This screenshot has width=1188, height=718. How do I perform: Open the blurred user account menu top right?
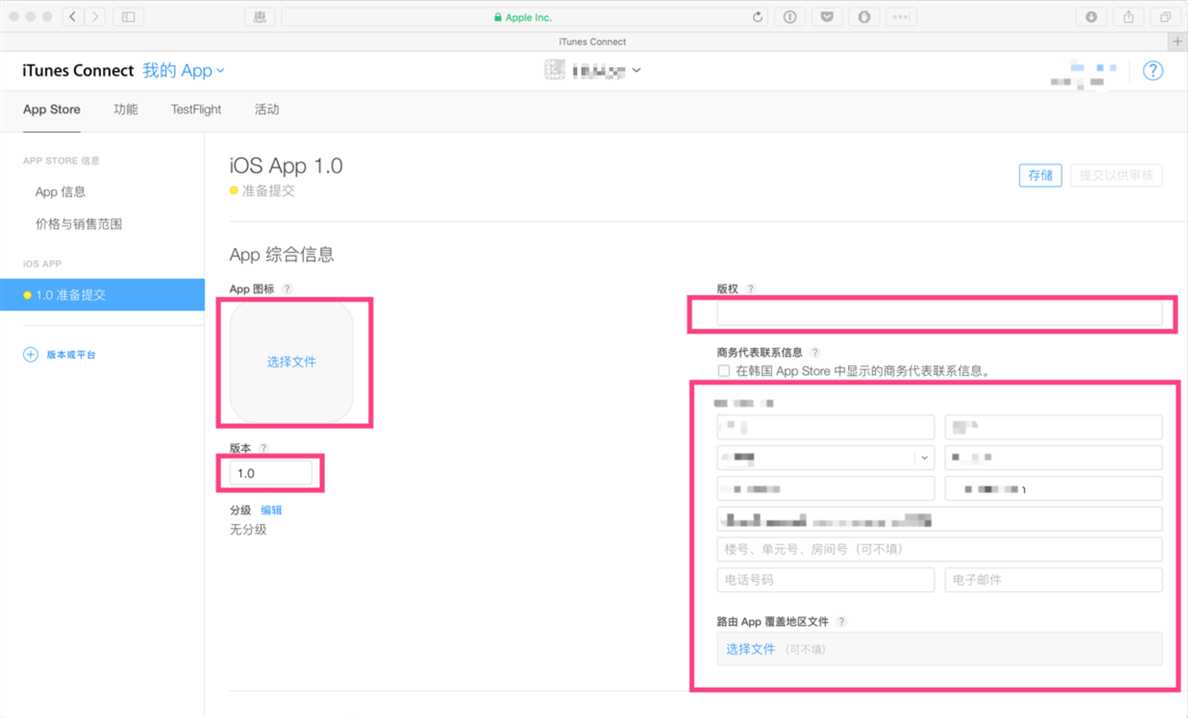tap(1084, 73)
